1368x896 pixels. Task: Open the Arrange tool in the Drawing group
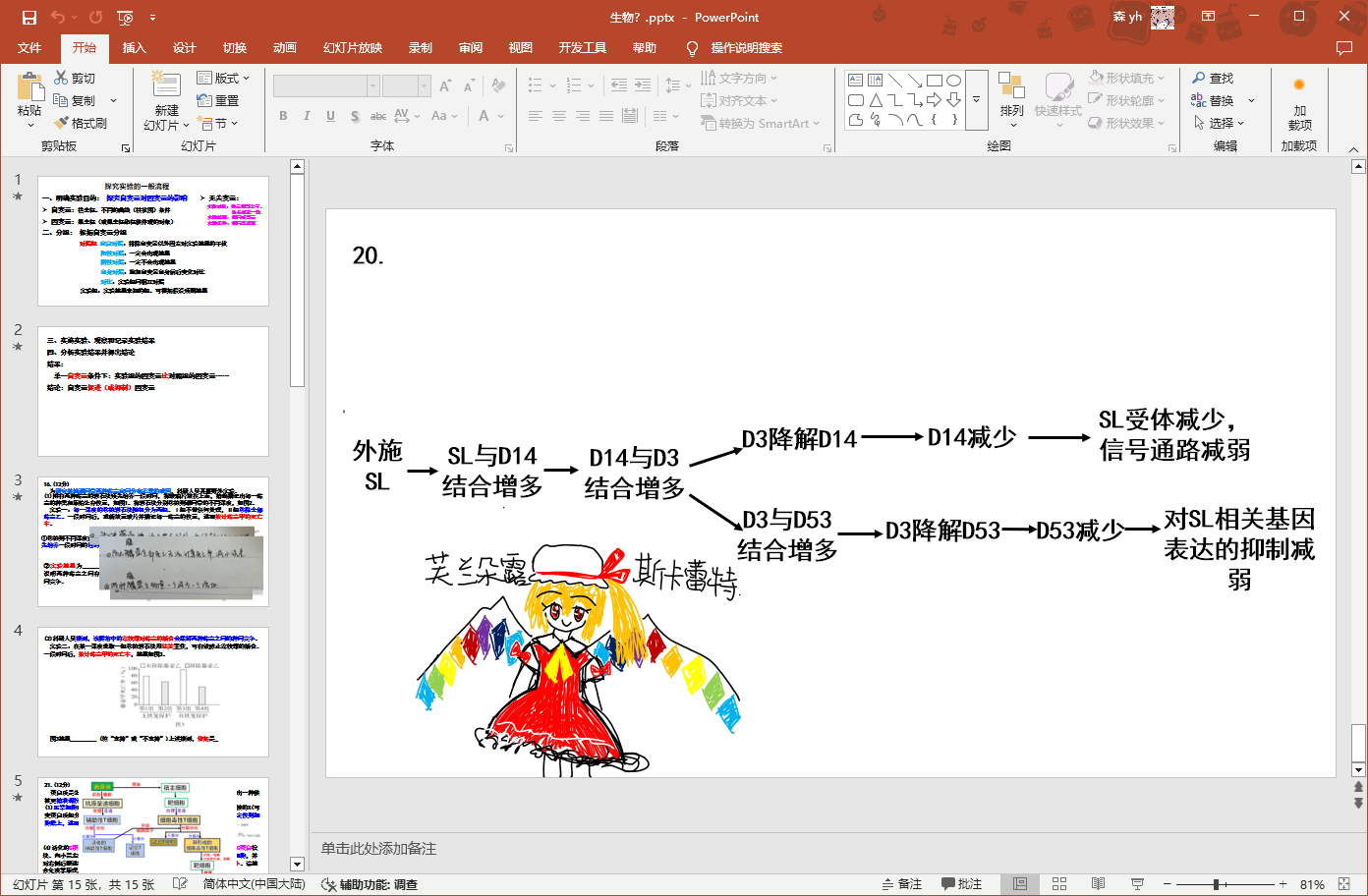1011,100
